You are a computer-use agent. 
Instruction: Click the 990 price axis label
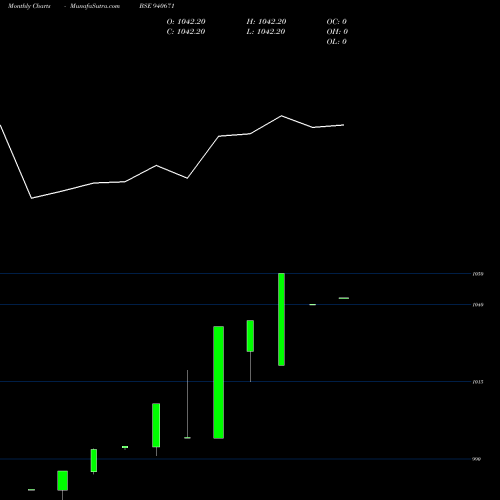click(477, 459)
